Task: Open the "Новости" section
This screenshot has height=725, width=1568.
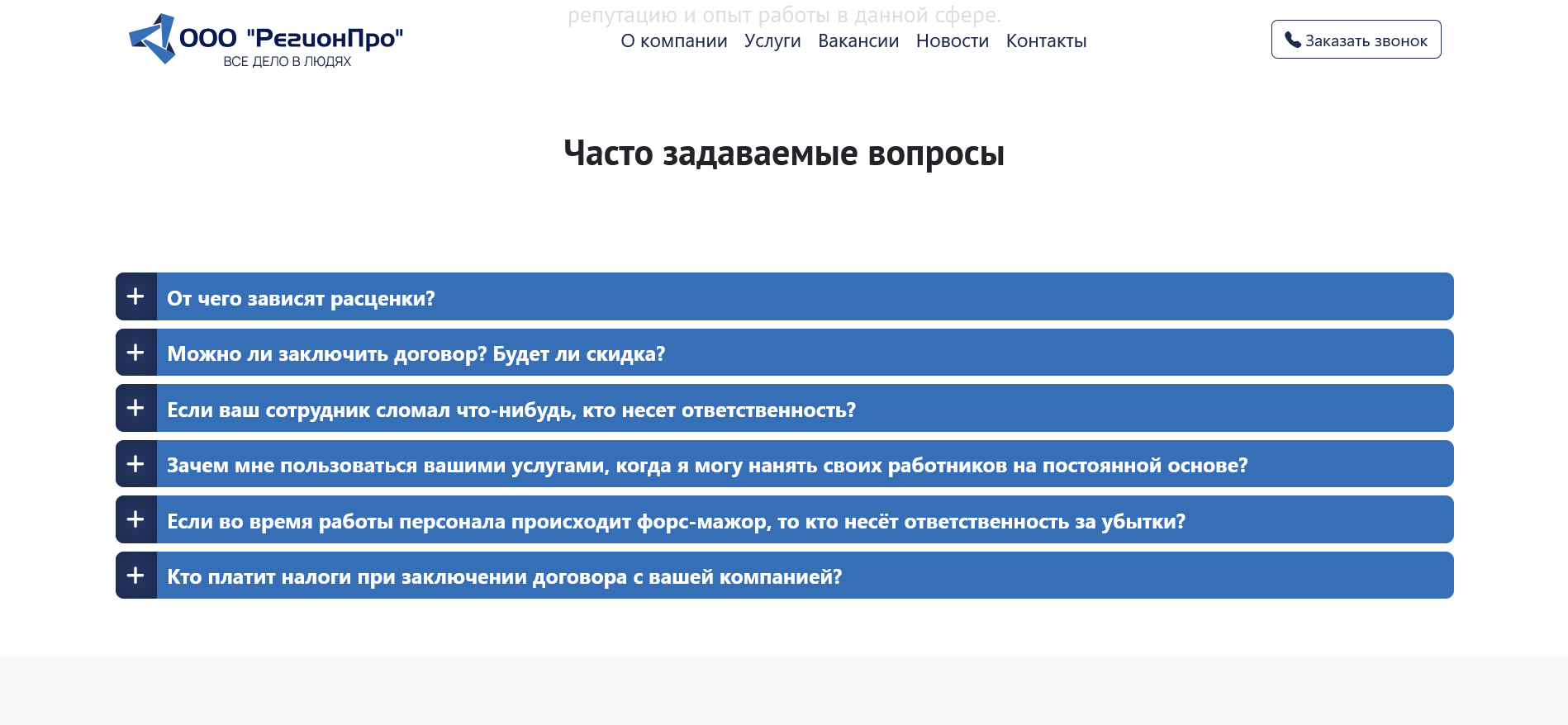Action: (952, 41)
